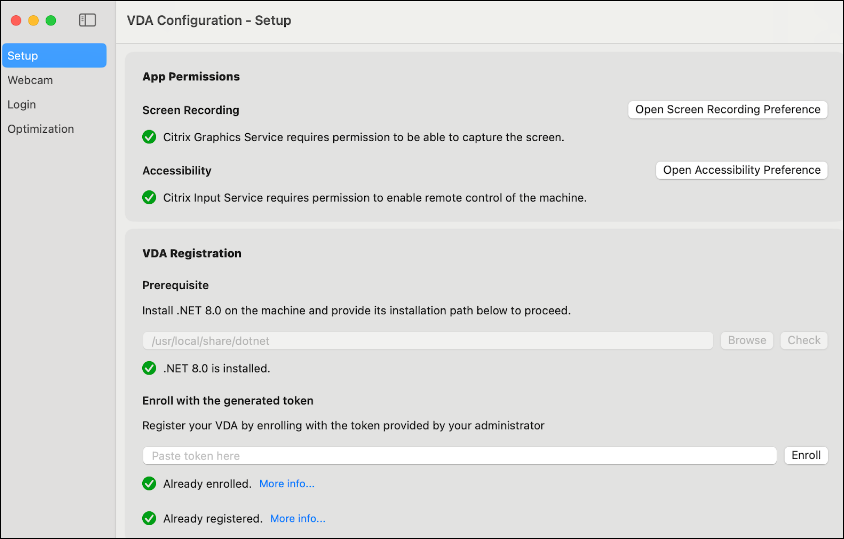
Task: Click the Check button for .NET installation
Action: [804, 340]
